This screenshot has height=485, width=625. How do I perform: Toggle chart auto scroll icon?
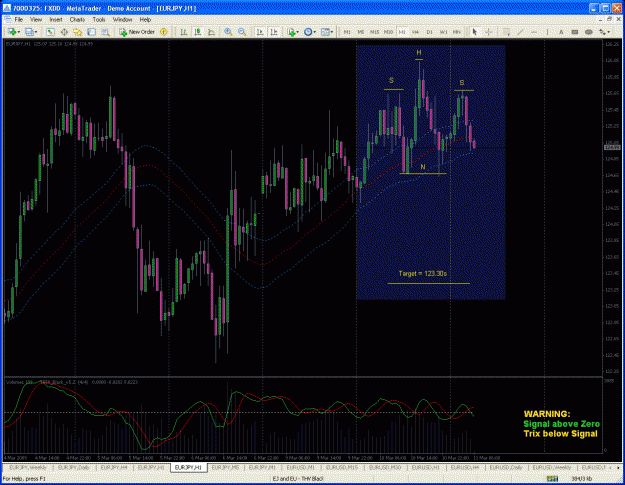click(260, 32)
